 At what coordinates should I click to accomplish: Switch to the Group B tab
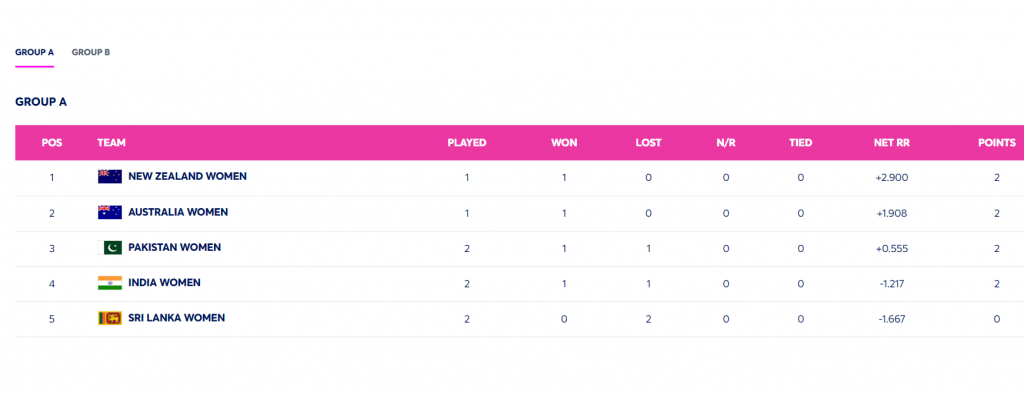pyautogui.click(x=91, y=52)
